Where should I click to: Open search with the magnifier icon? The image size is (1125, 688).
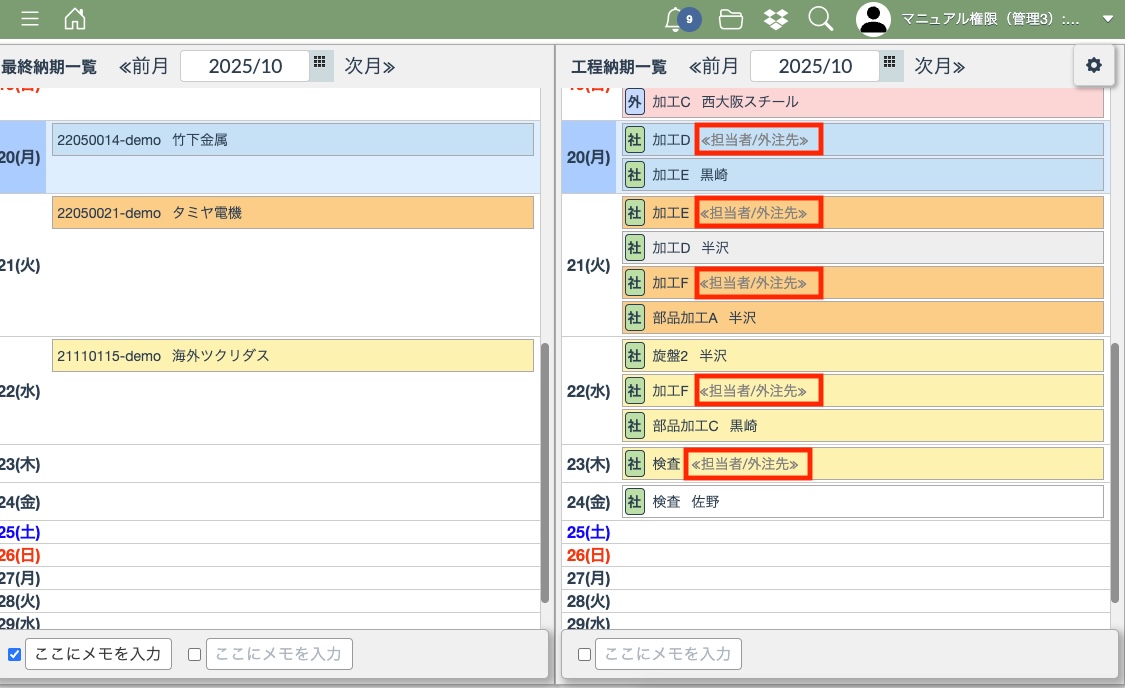(x=820, y=19)
